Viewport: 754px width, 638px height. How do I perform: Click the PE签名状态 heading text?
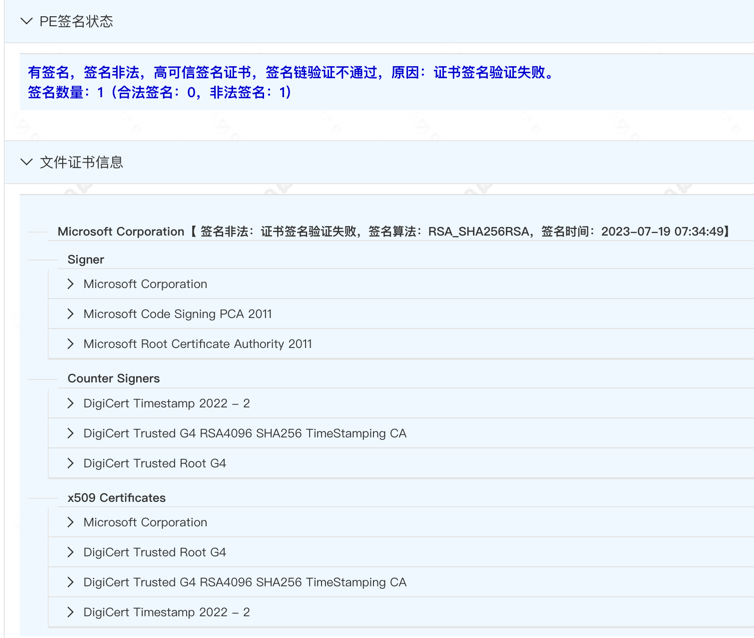[x=76, y=21]
